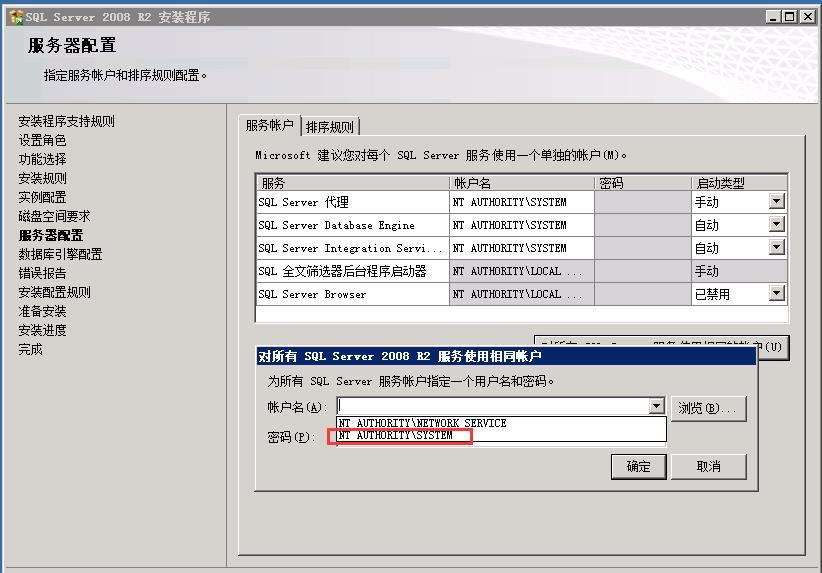Maximize the SQL Server setup window
This screenshot has height=573, width=822.
pyautogui.click(x=789, y=17)
